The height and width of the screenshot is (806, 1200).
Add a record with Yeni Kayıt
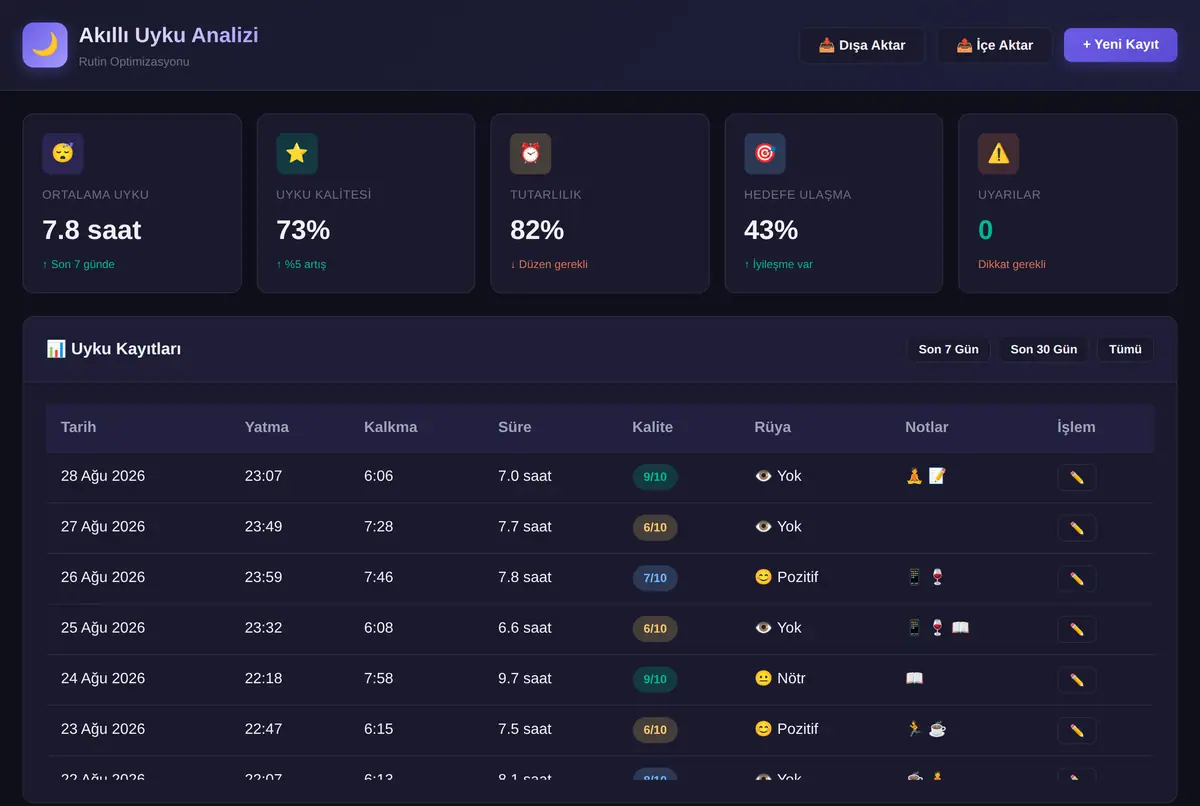[x=1121, y=45]
